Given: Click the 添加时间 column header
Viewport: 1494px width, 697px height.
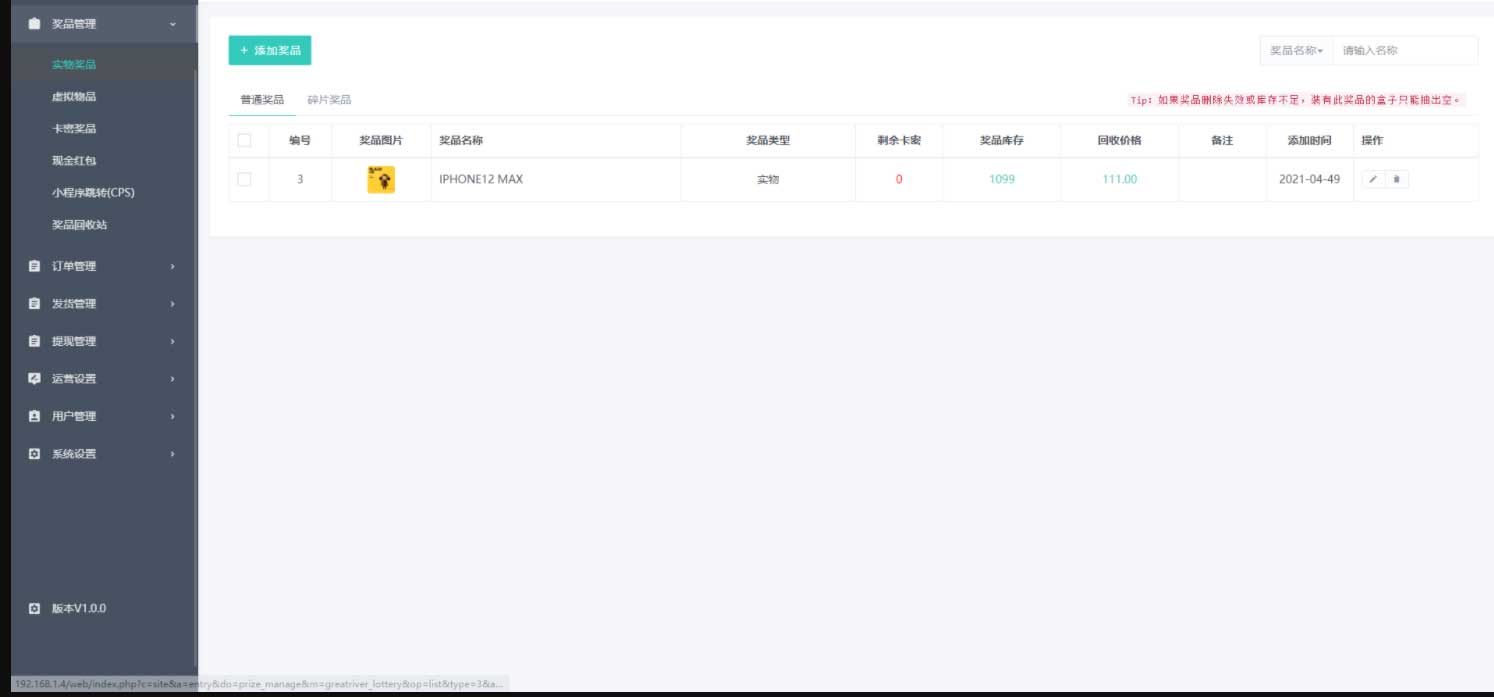Looking at the screenshot, I should tap(1310, 141).
